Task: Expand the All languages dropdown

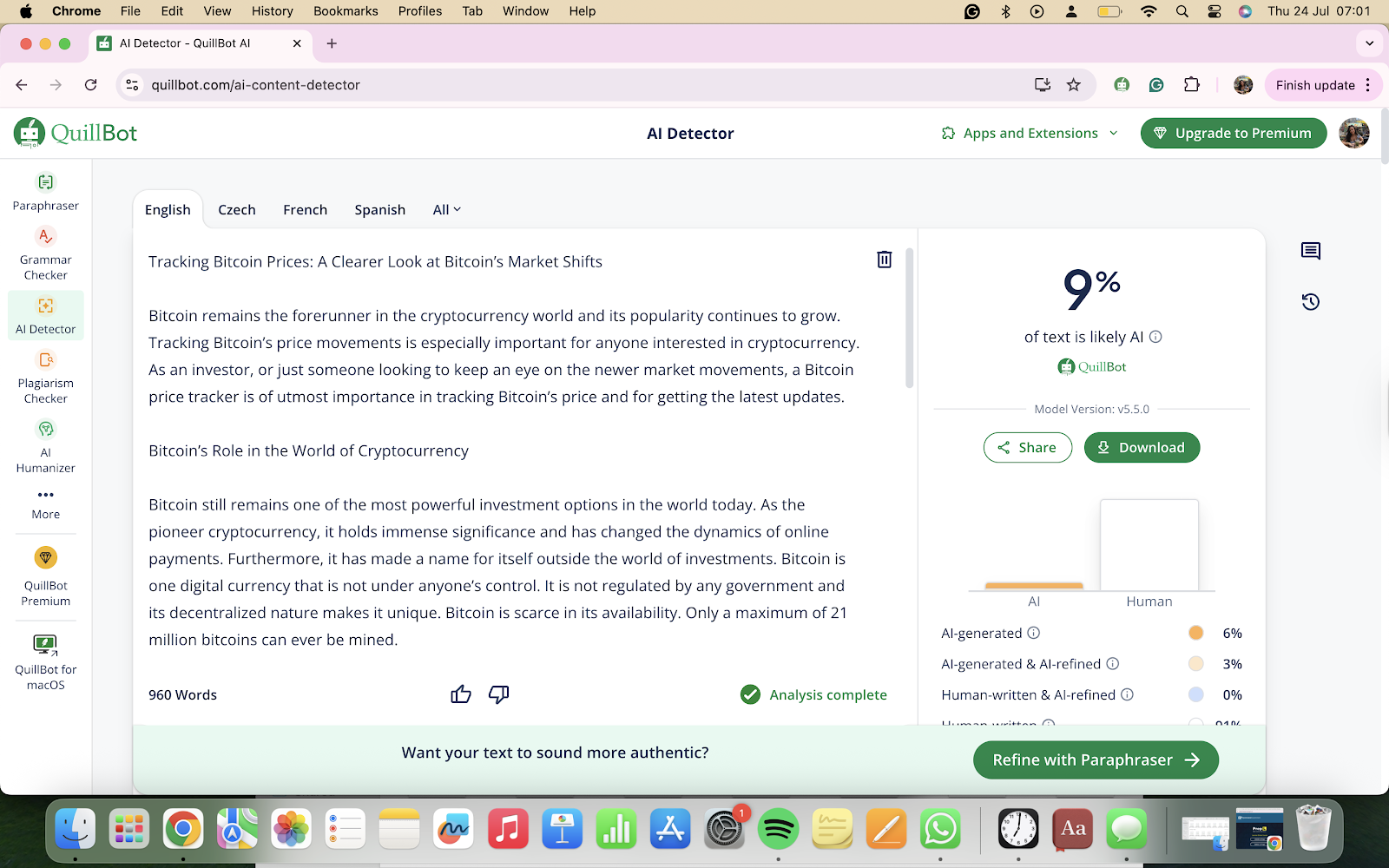Action: (x=447, y=209)
